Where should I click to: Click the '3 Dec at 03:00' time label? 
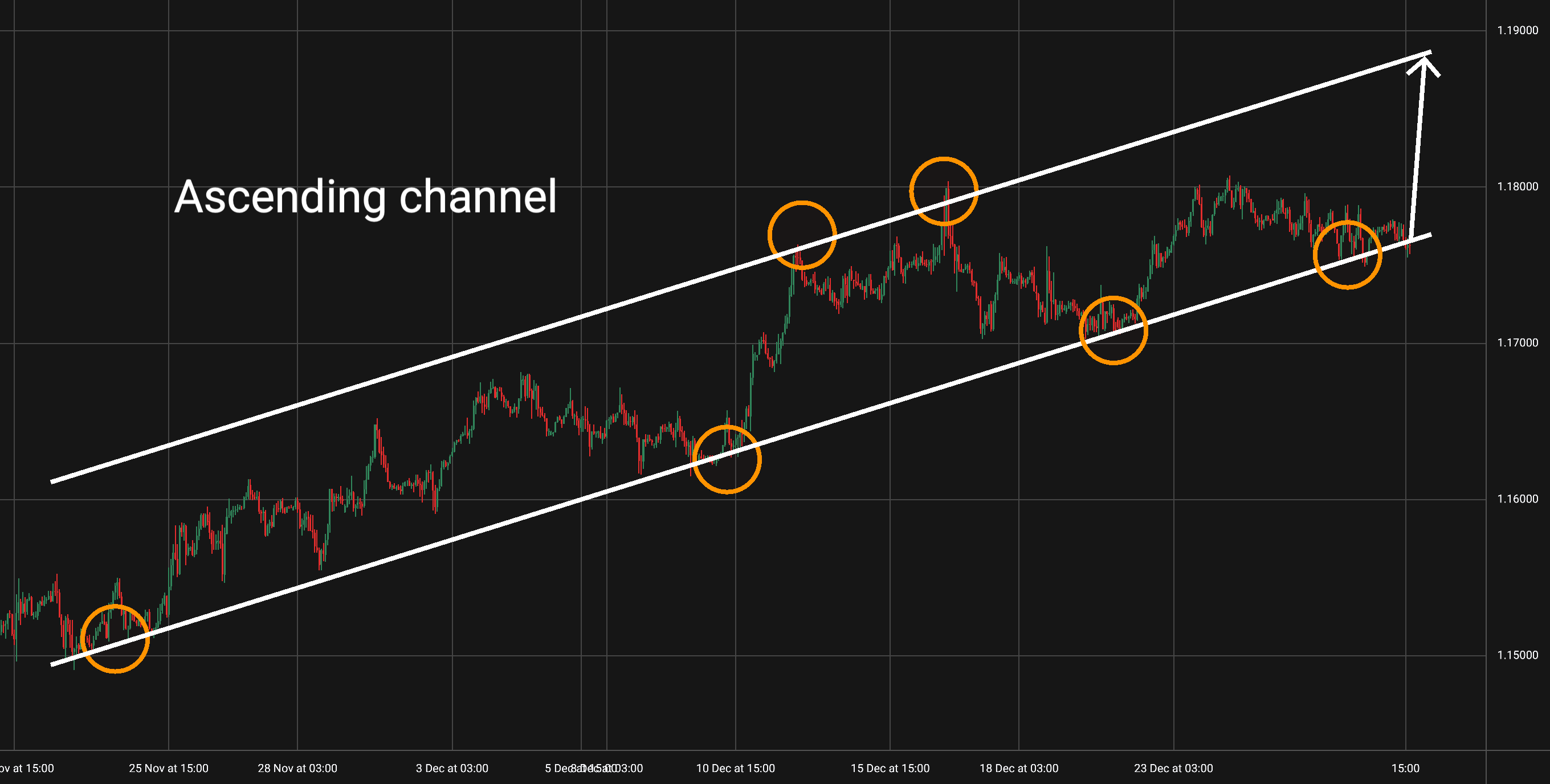click(452, 769)
